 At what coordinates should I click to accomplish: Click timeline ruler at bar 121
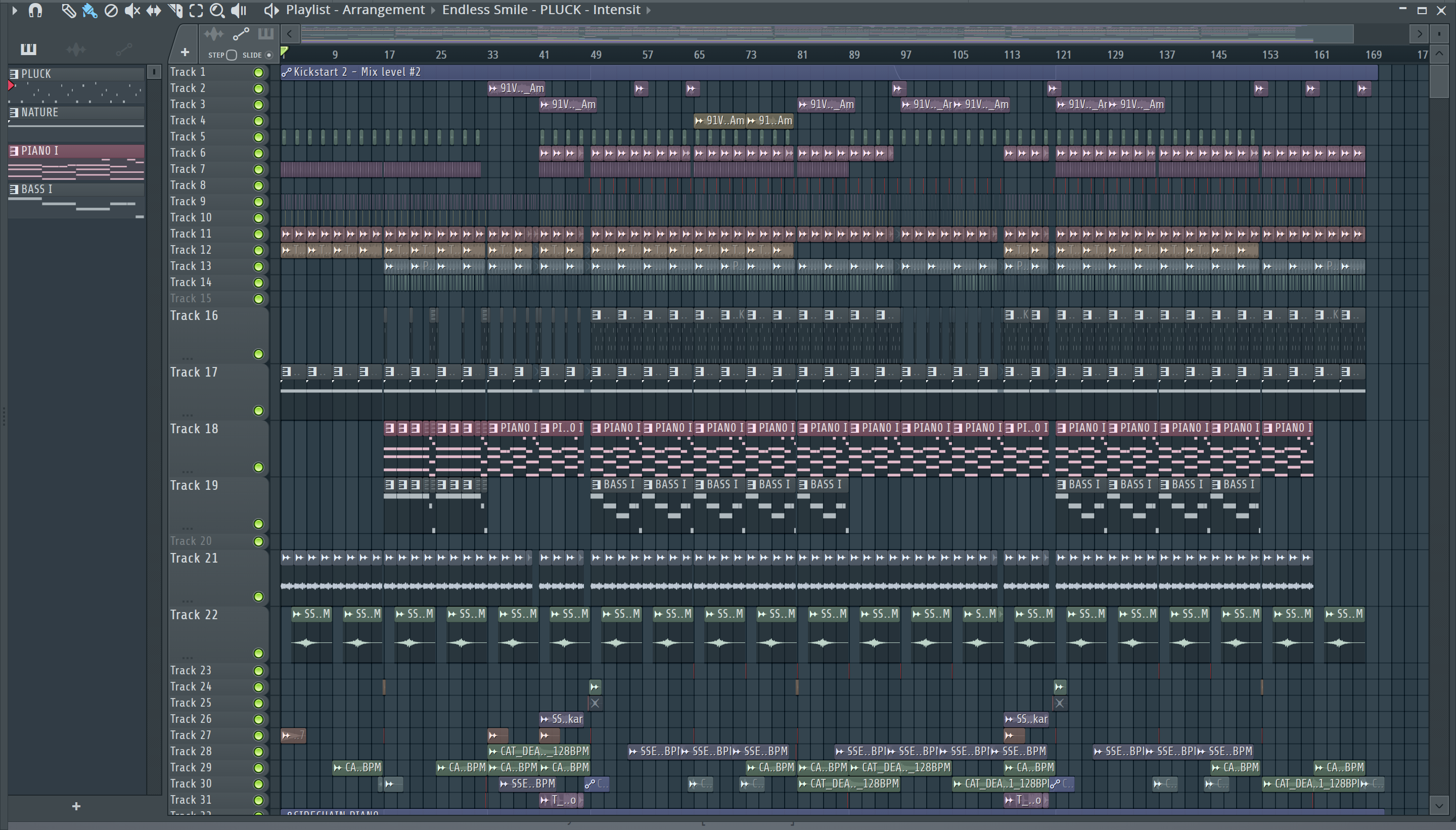[x=1063, y=55]
